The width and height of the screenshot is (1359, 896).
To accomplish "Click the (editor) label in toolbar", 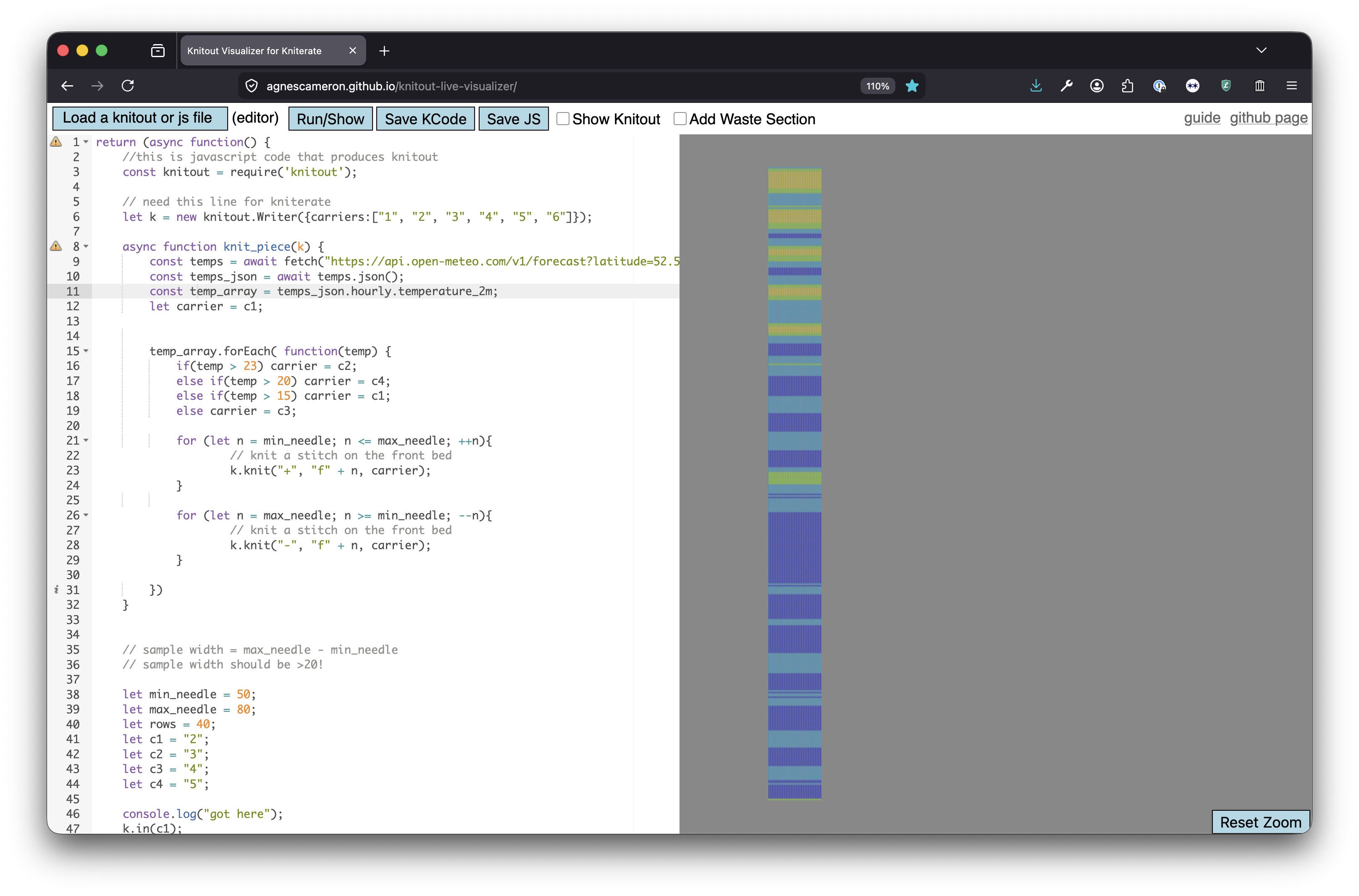I will click(x=255, y=118).
